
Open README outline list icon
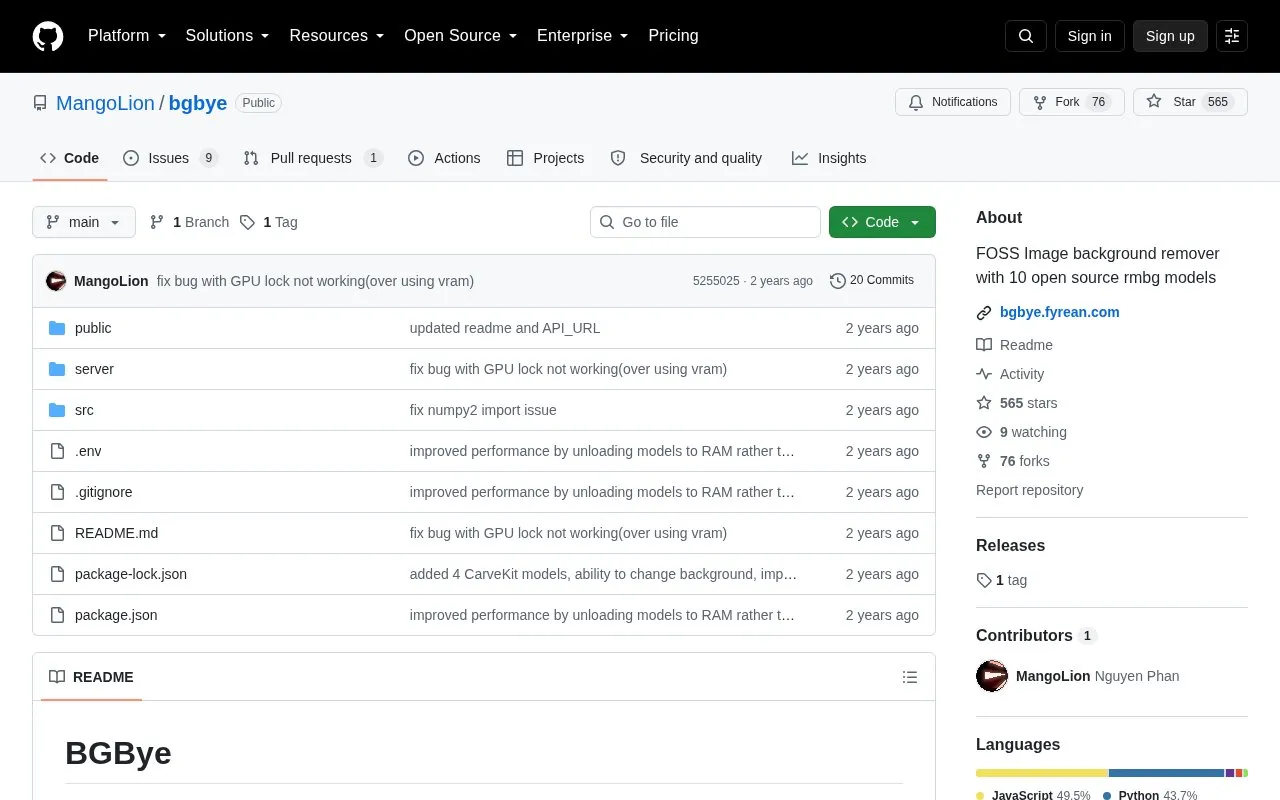tap(910, 677)
